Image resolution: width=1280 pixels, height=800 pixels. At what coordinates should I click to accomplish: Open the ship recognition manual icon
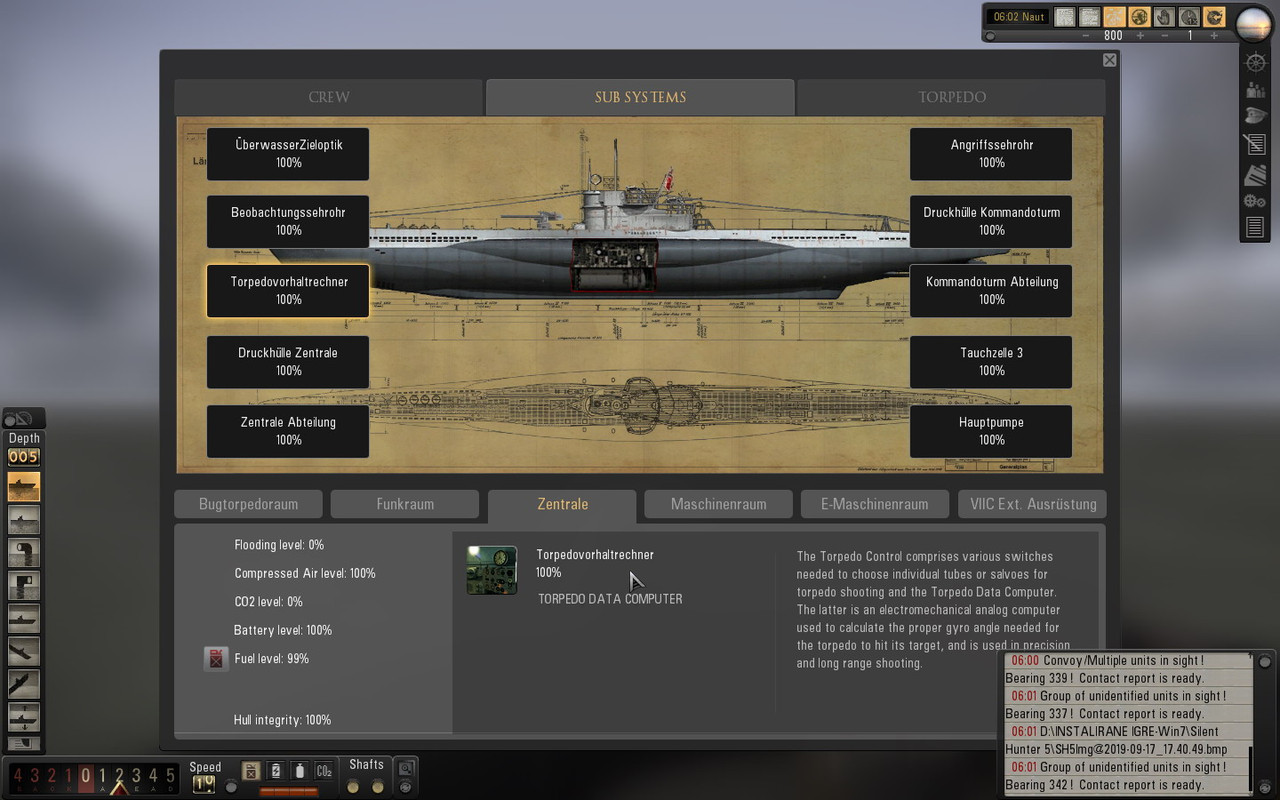pyautogui.click(x=1256, y=175)
